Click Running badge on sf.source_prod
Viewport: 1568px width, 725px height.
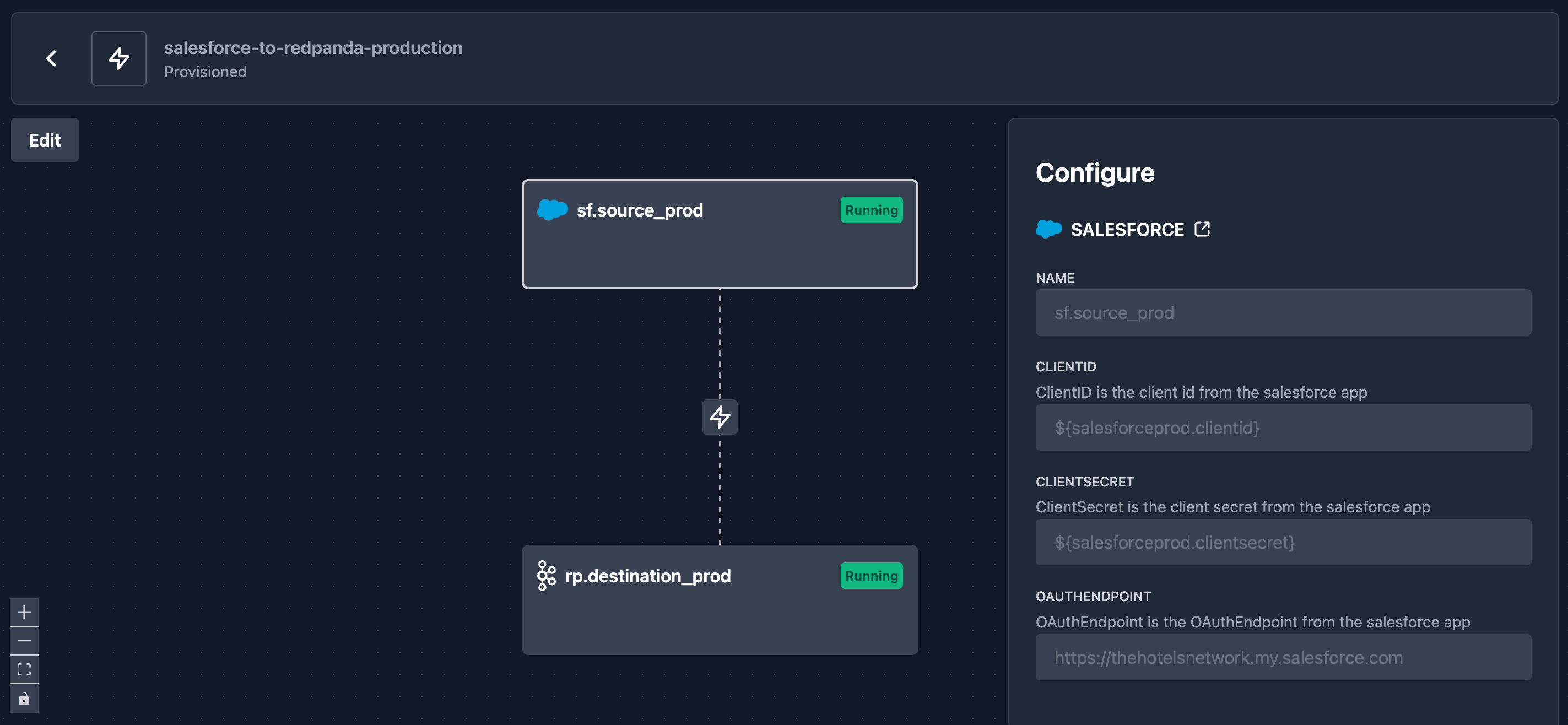click(x=871, y=210)
